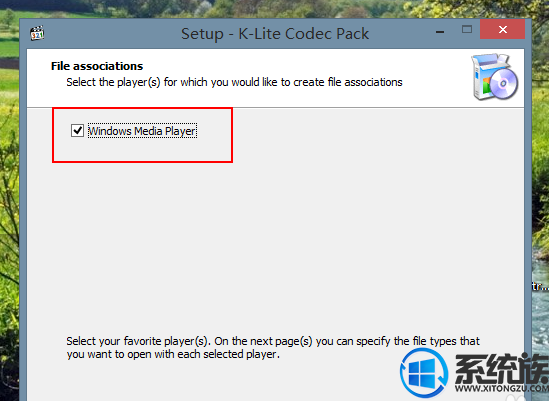Click the K-Lite clapperboard icon in title bar
The width and height of the screenshot is (549, 401).
(x=37, y=33)
